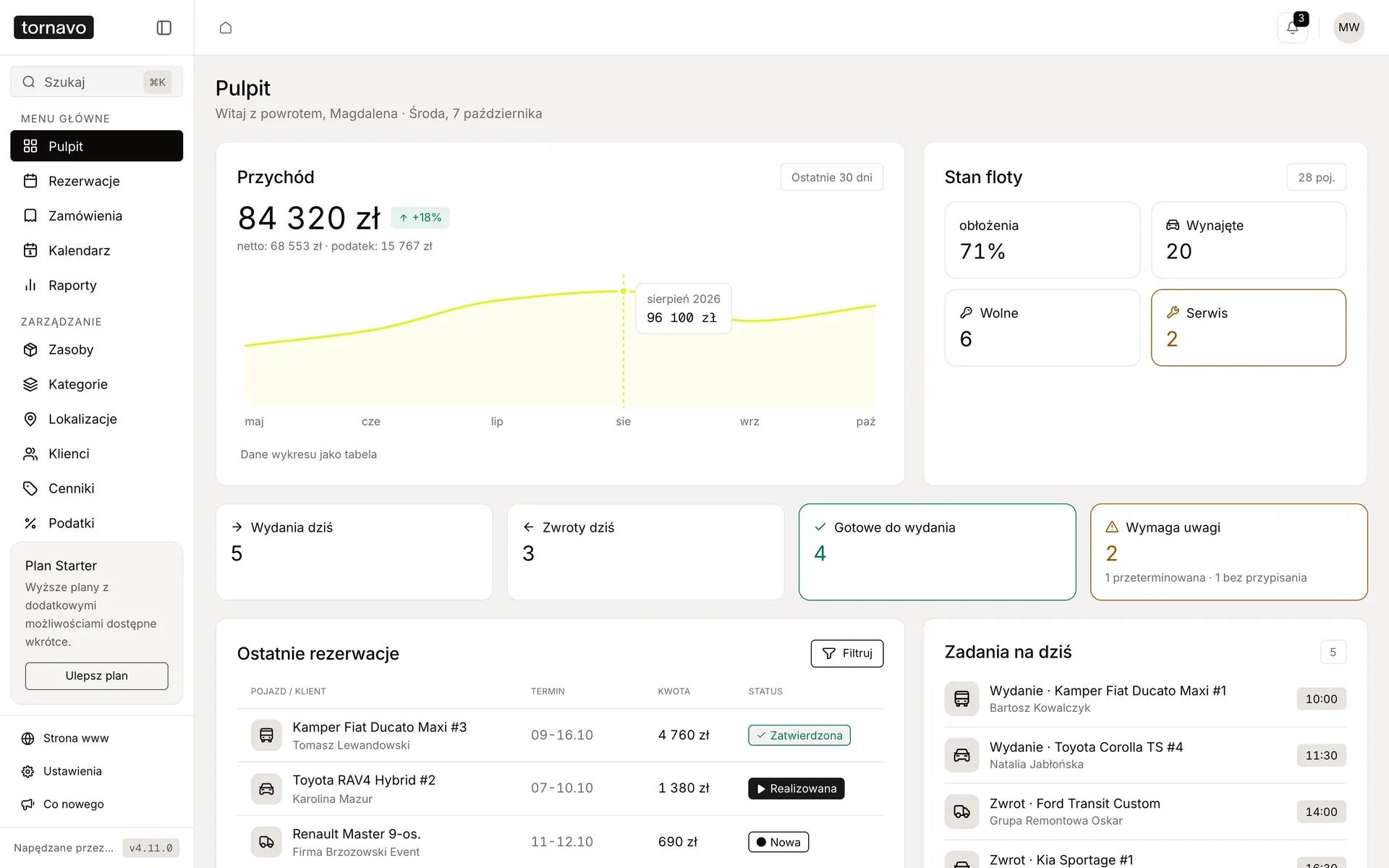1389x868 pixels.
Task: Go to Rezerwacje in the sidebar
Action: 97,181
